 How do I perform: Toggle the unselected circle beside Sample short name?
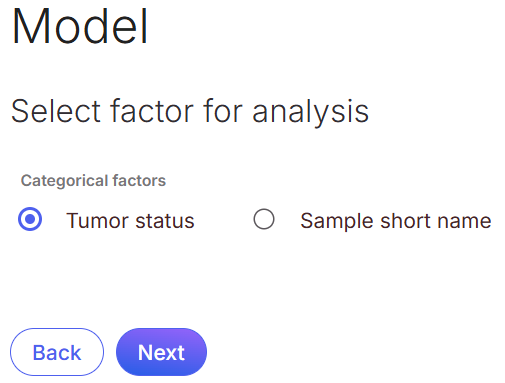[264, 219]
